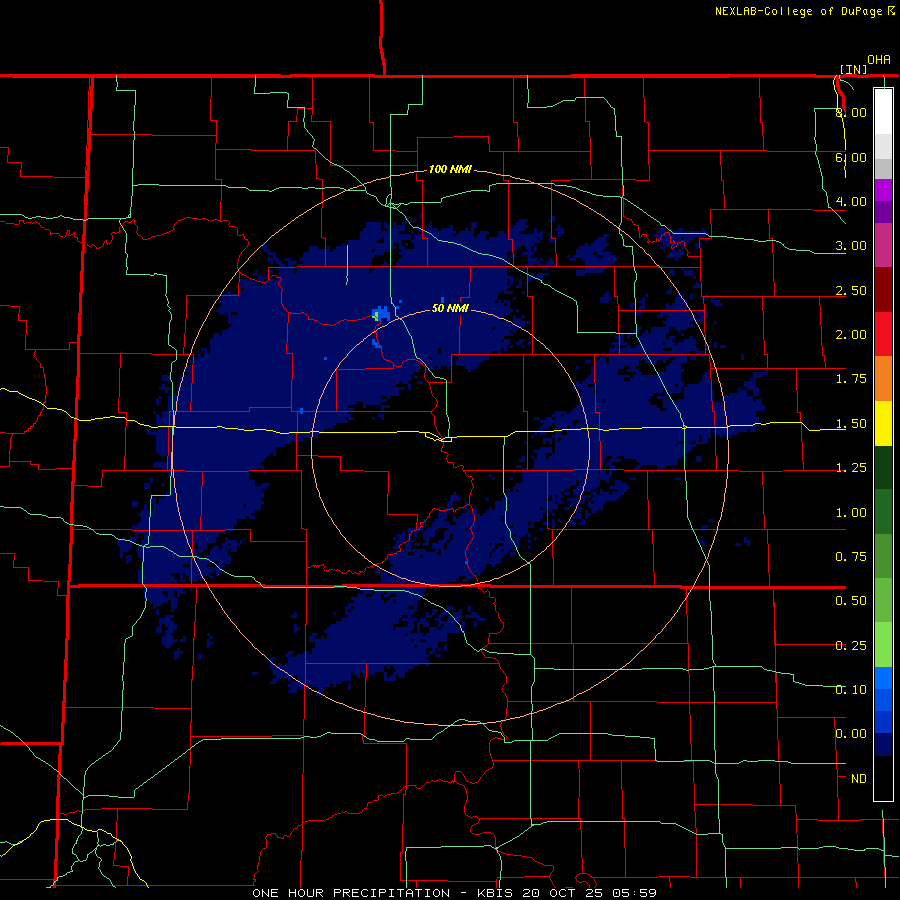
Task: Click the OHA product label
Action: pyautogui.click(x=879, y=59)
